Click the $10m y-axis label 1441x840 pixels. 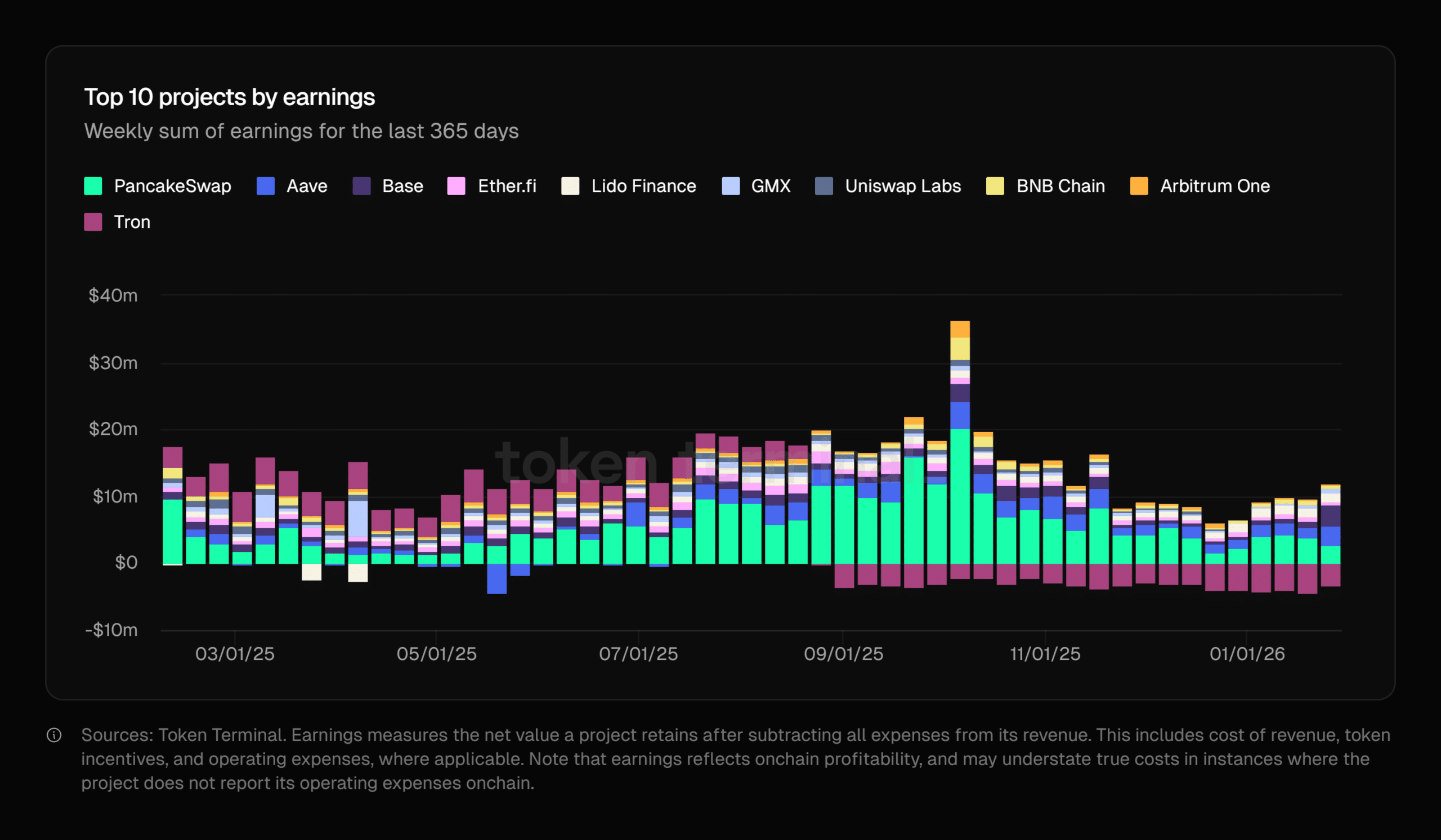click(x=115, y=496)
